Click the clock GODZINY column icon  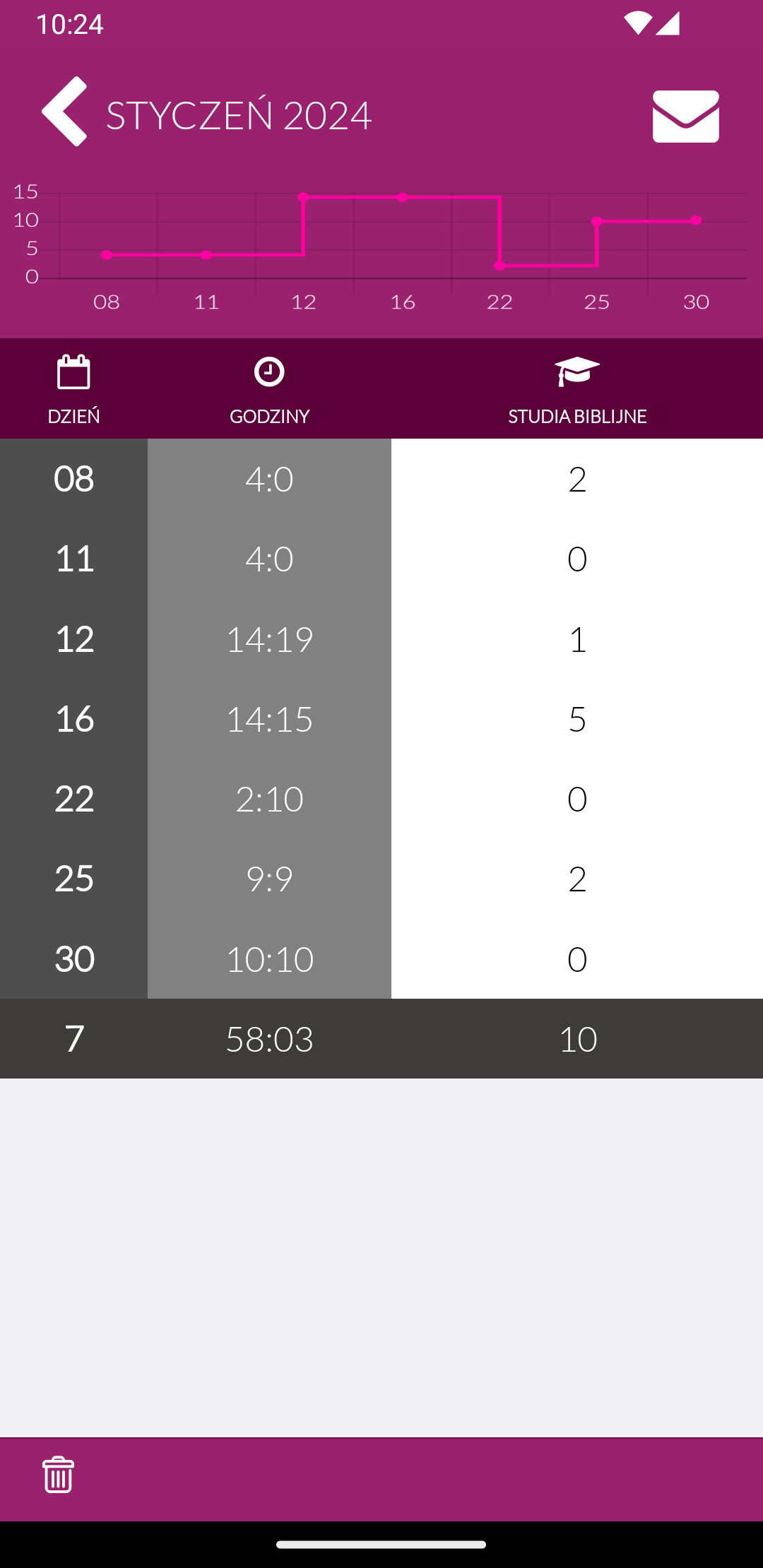point(269,372)
